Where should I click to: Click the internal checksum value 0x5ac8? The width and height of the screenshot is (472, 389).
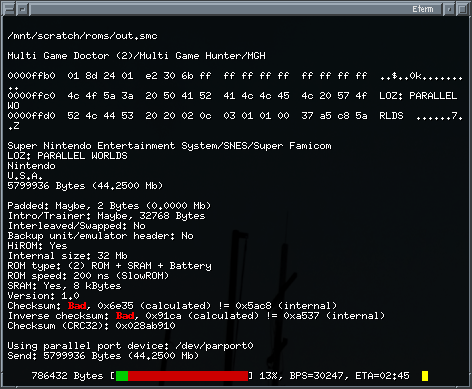click(253, 306)
